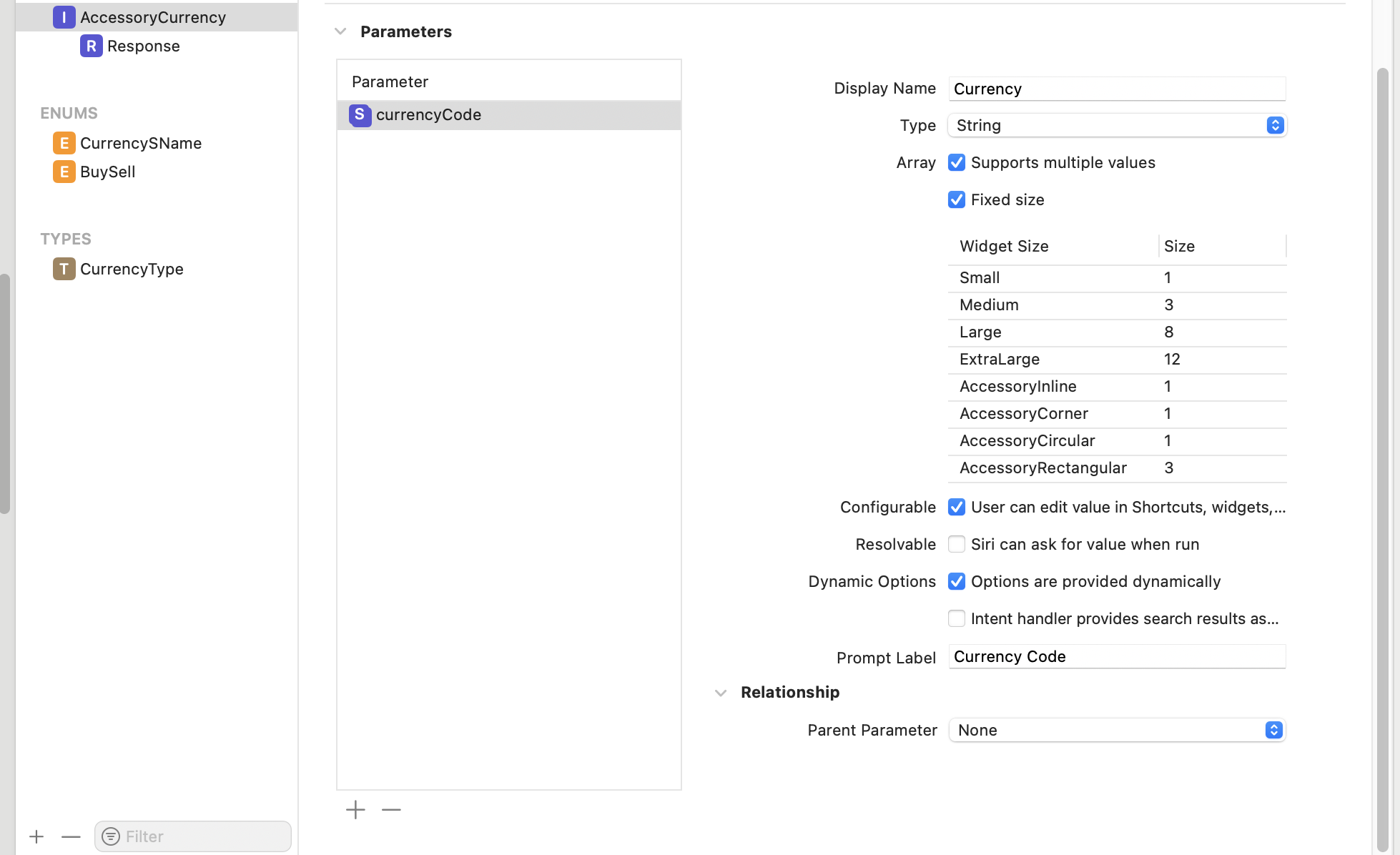Click the currencyCode string parameter icon
1400x855 pixels.
[x=360, y=114]
